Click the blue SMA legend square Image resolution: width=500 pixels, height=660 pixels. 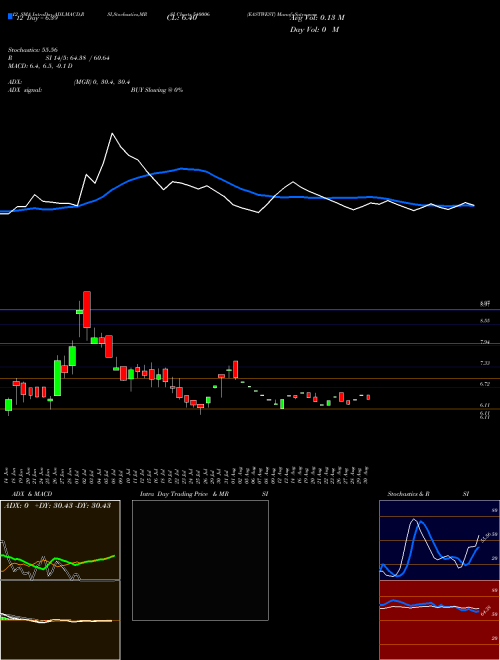click(10, 16)
